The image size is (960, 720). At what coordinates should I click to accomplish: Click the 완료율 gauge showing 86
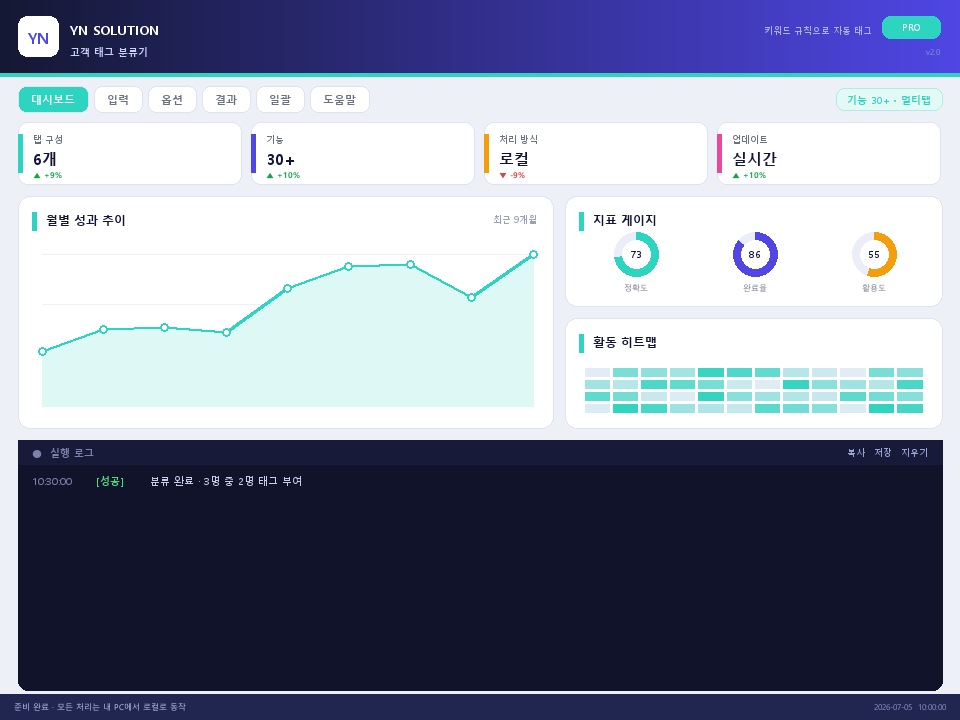coord(755,255)
